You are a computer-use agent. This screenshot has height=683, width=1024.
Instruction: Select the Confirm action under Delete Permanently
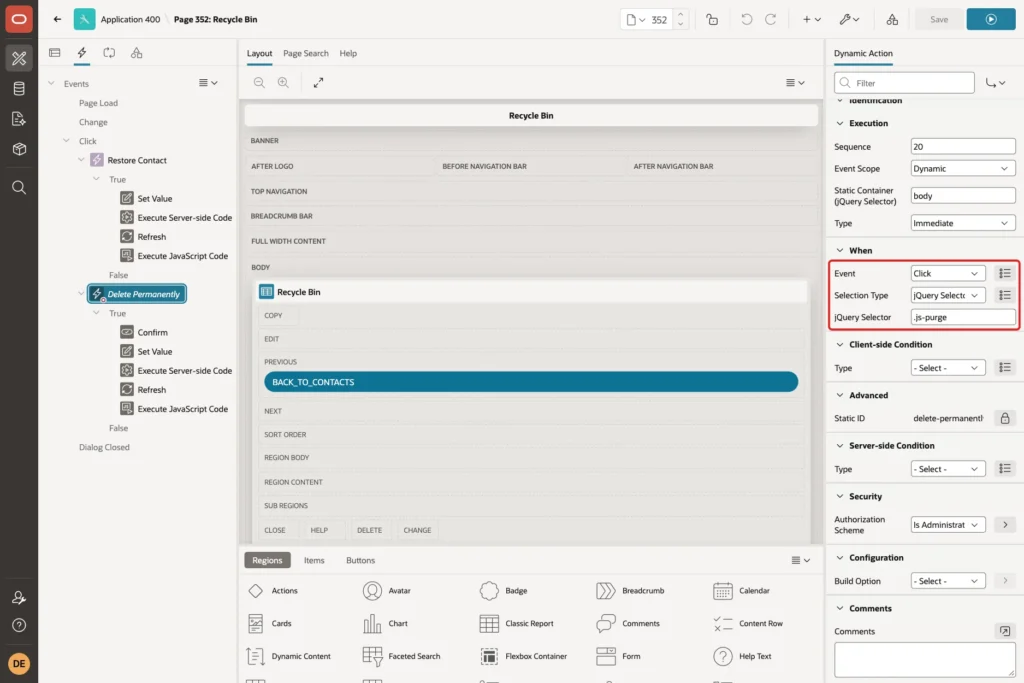pyautogui.click(x=153, y=332)
